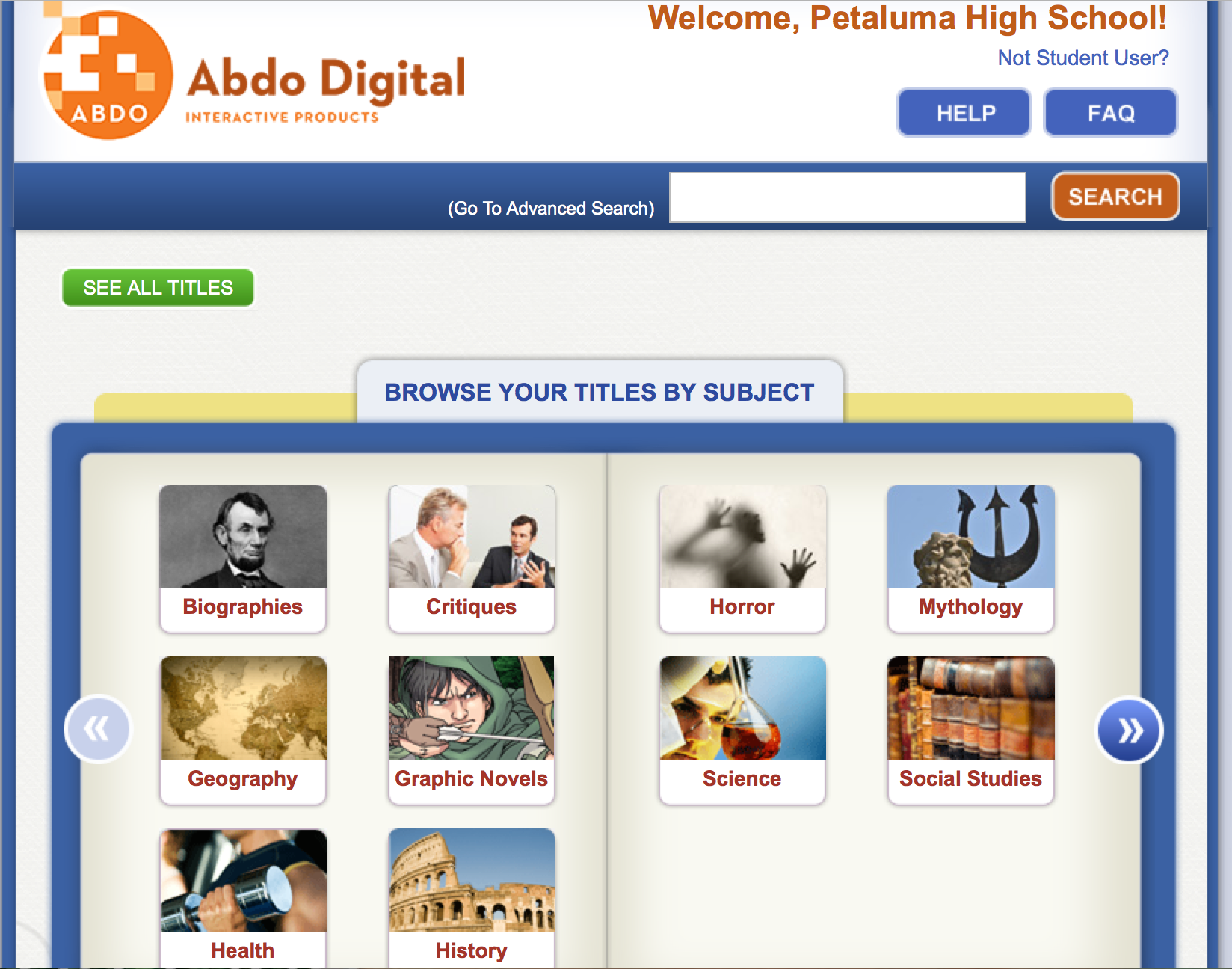The image size is (1232, 969).
Task: Open the History subject tile
Action: pos(472,898)
